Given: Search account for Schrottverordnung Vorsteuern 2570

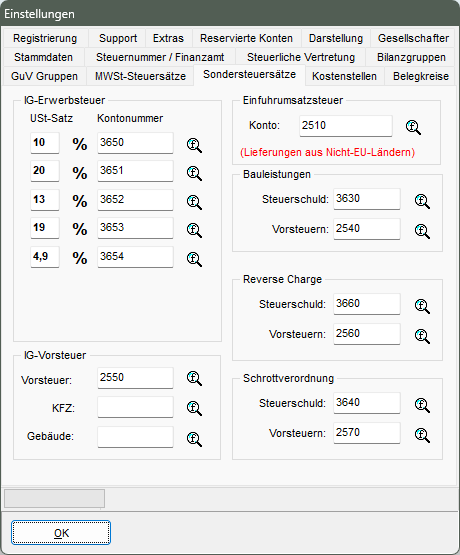Looking at the screenshot, I should pyautogui.click(x=422, y=435).
